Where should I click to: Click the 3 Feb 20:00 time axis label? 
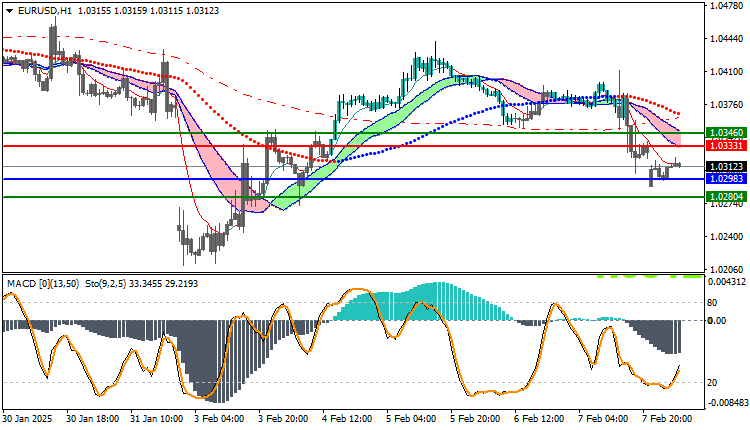click(x=284, y=419)
